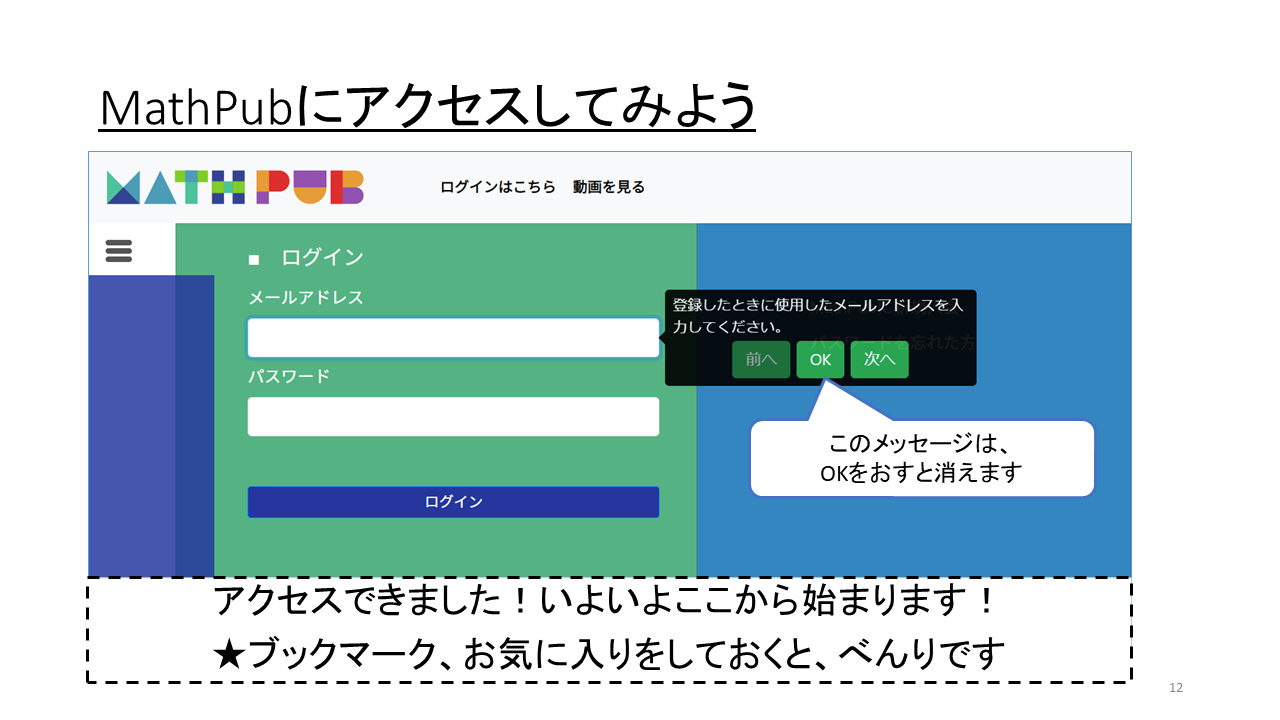Screen dimensions: 1280x720
Task: Open the 動画を見る link
Action: (x=609, y=187)
